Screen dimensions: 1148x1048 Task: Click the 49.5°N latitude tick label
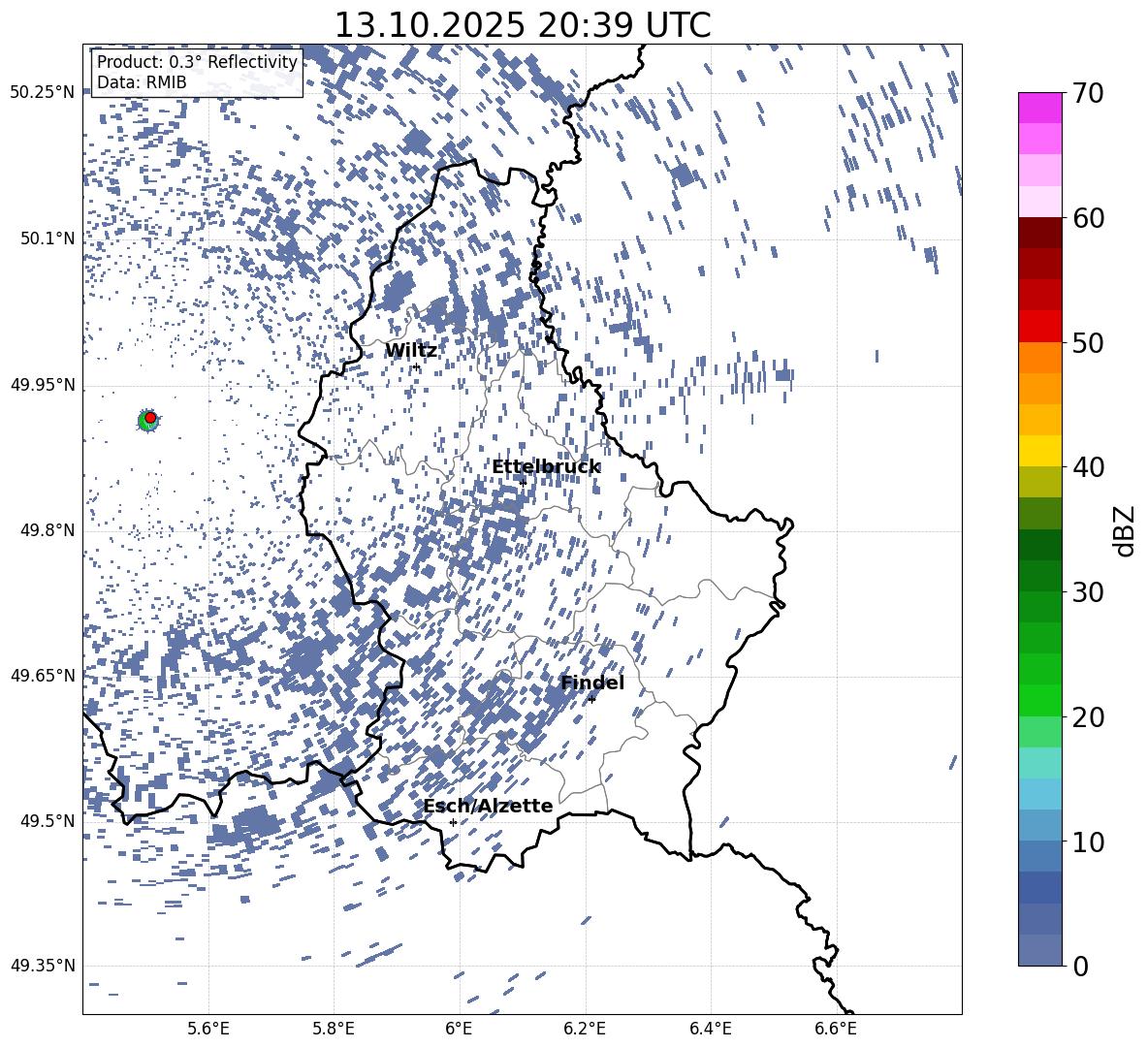[x=48, y=821]
